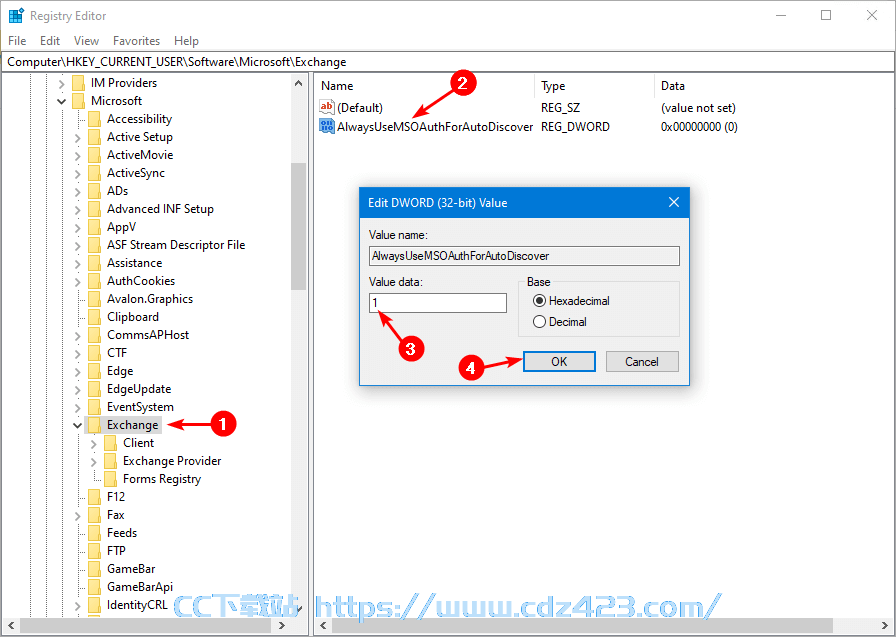Sort values by the Type column header

[x=594, y=86]
